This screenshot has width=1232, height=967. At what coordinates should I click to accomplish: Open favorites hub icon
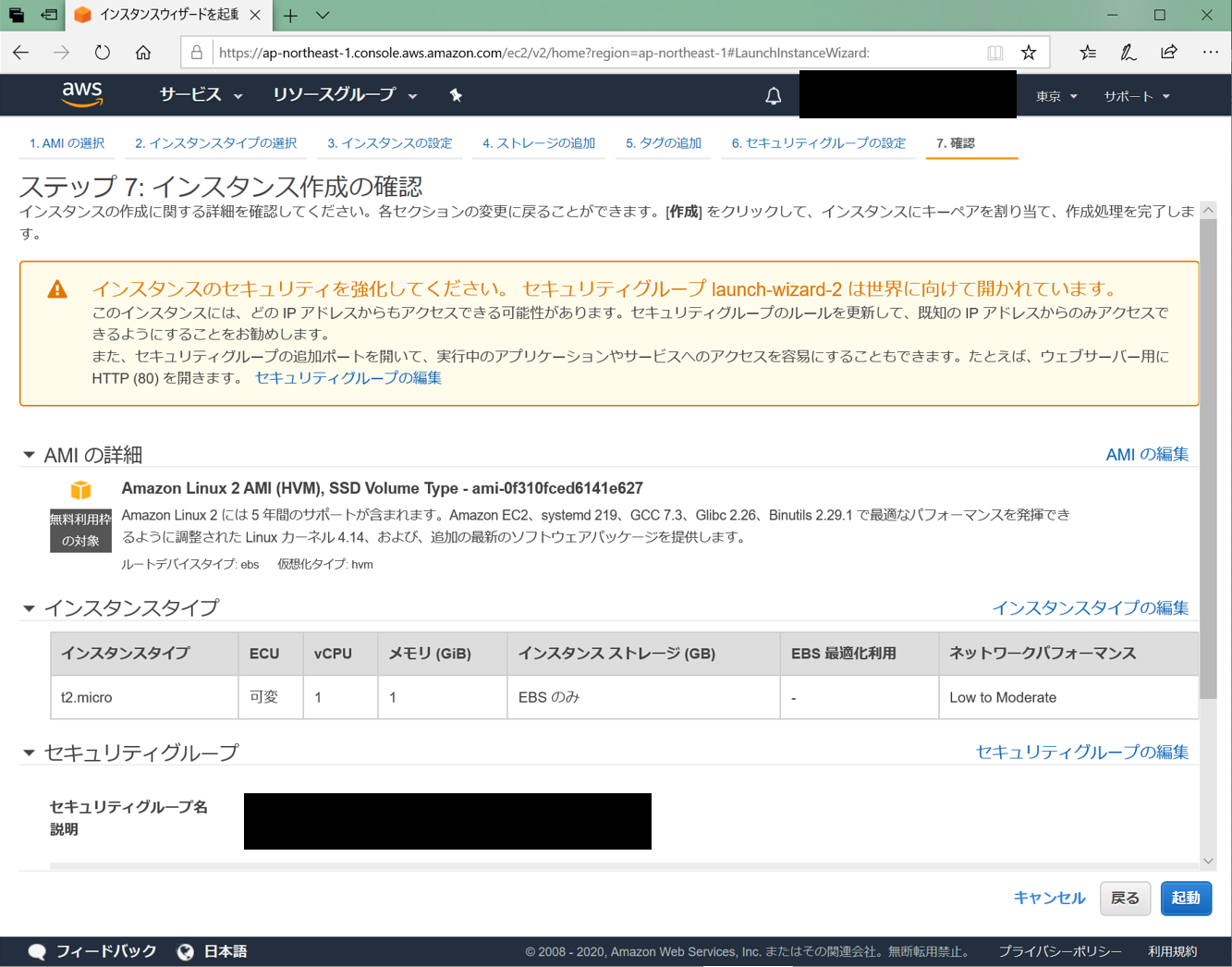pyautogui.click(x=1088, y=53)
